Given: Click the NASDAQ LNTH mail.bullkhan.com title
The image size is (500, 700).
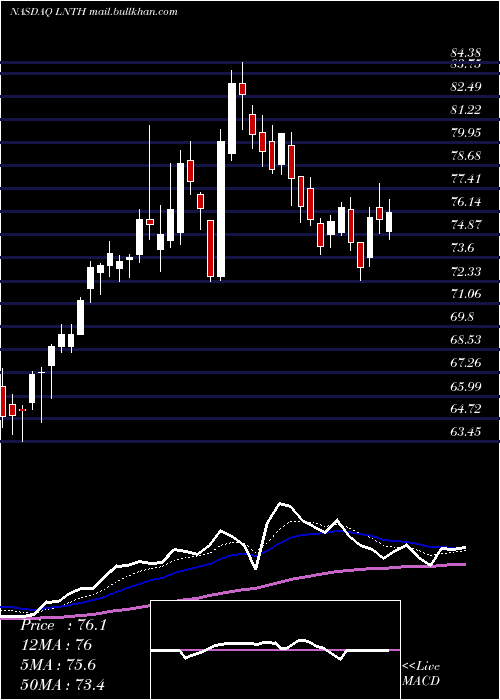Looking at the screenshot, I should tap(94, 12).
